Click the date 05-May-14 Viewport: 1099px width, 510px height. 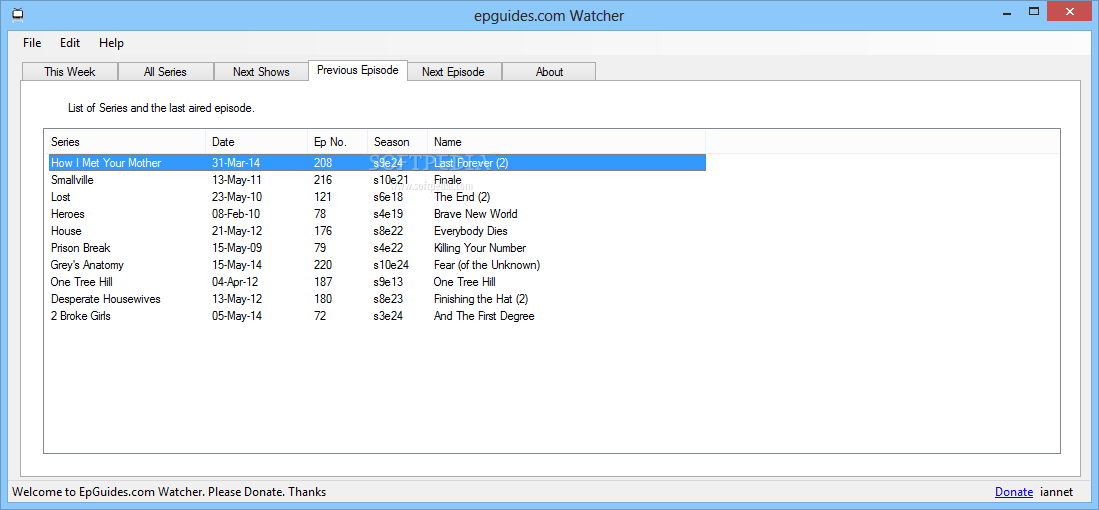(x=236, y=316)
